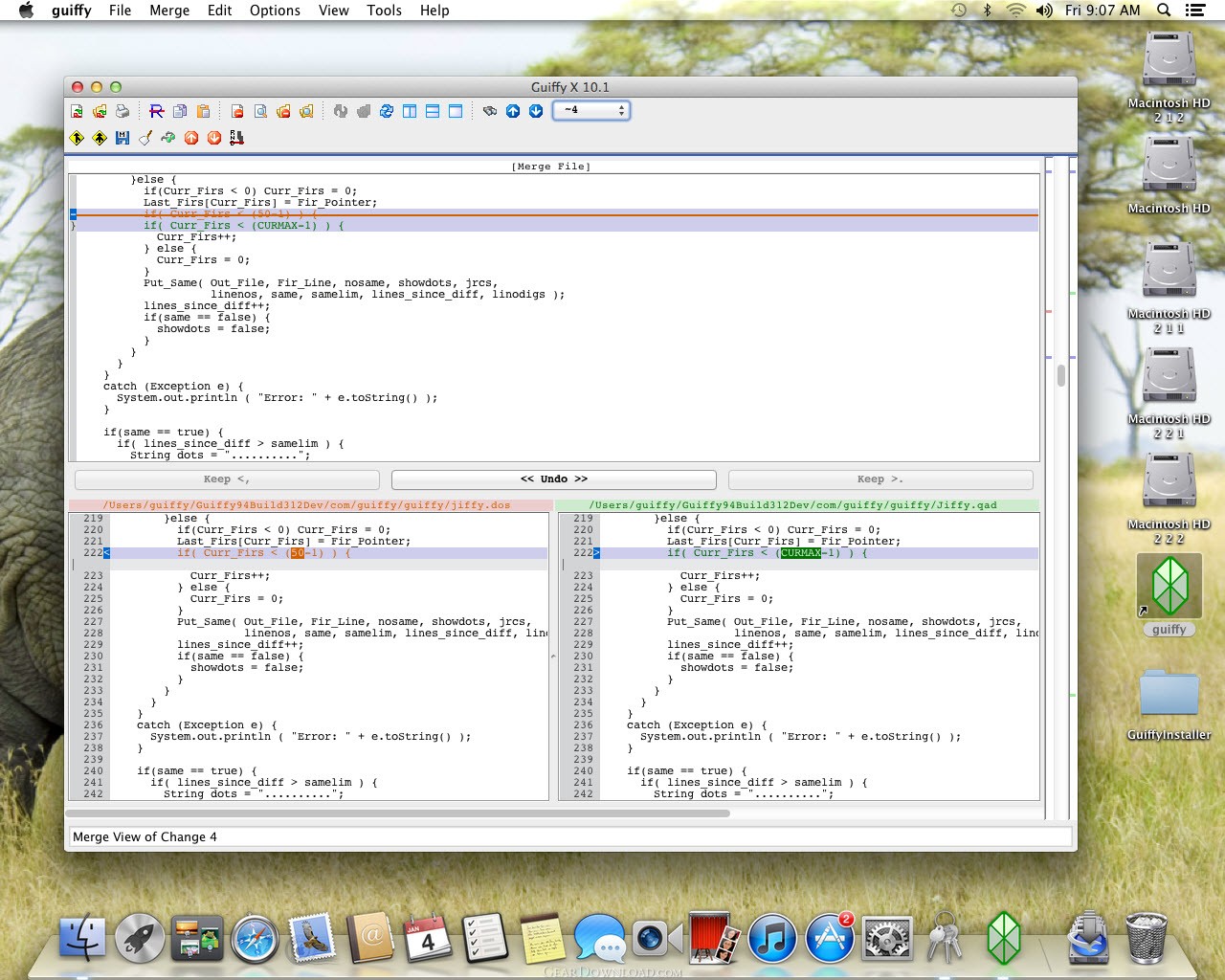Viewport: 1225px width, 980px height.
Task: Click the Keep > right button
Action: pyautogui.click(x=880, y=479)
